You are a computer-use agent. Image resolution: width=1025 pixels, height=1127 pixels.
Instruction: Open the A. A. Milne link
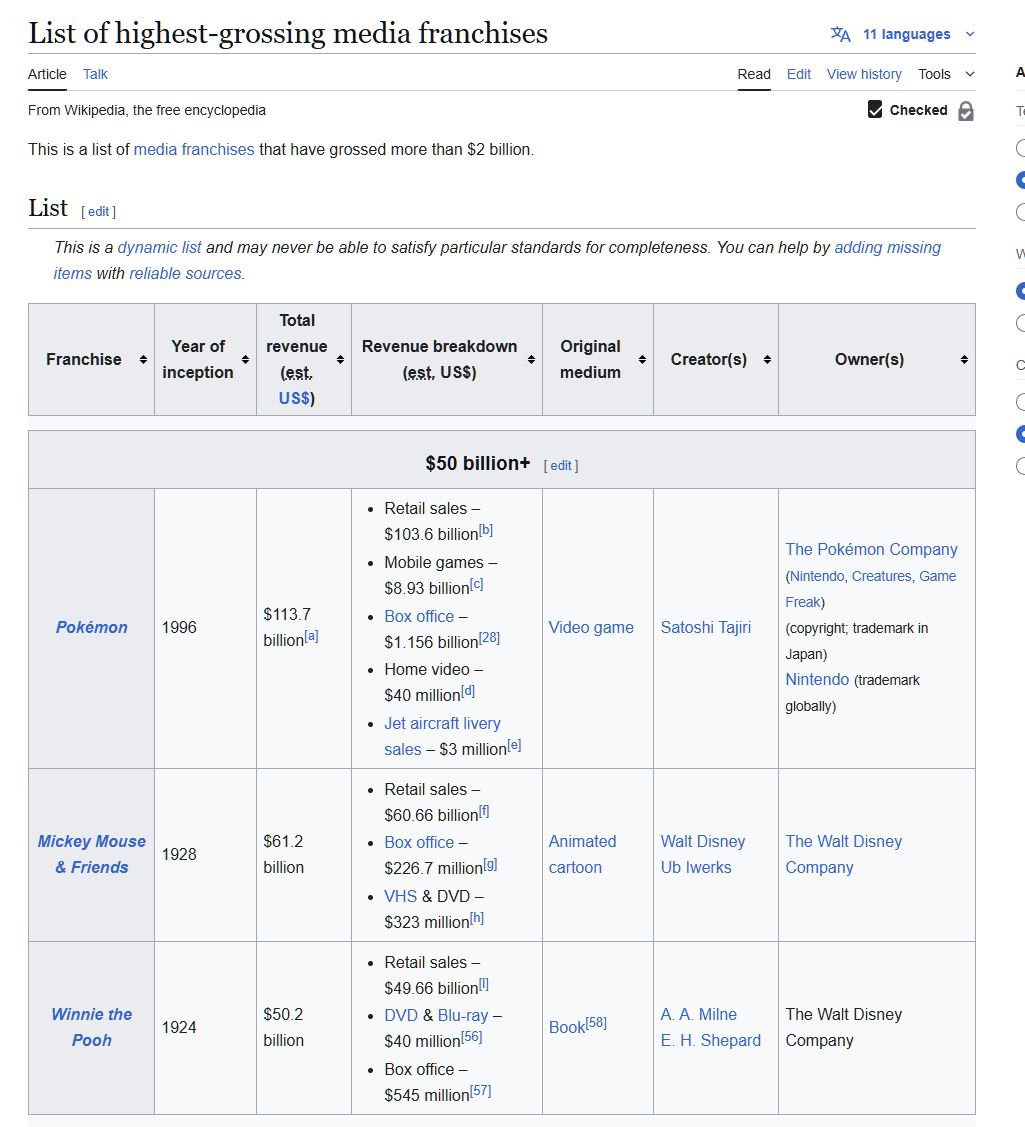pyautogui.click(x=699, y=1015)
